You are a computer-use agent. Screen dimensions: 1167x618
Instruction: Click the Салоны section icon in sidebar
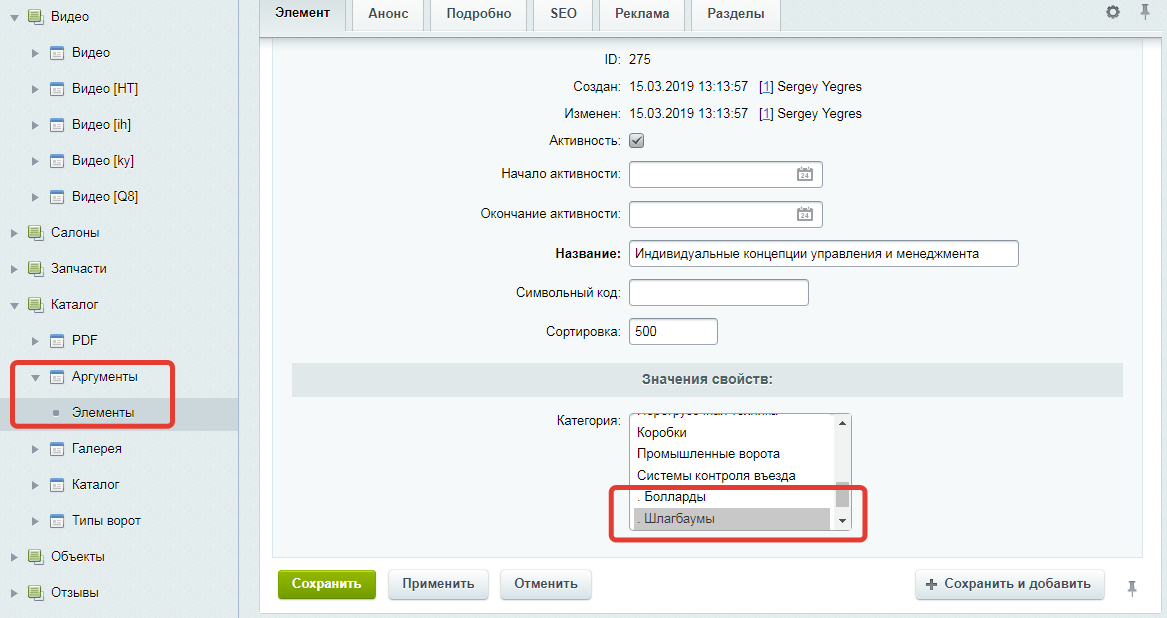[36, 233]
